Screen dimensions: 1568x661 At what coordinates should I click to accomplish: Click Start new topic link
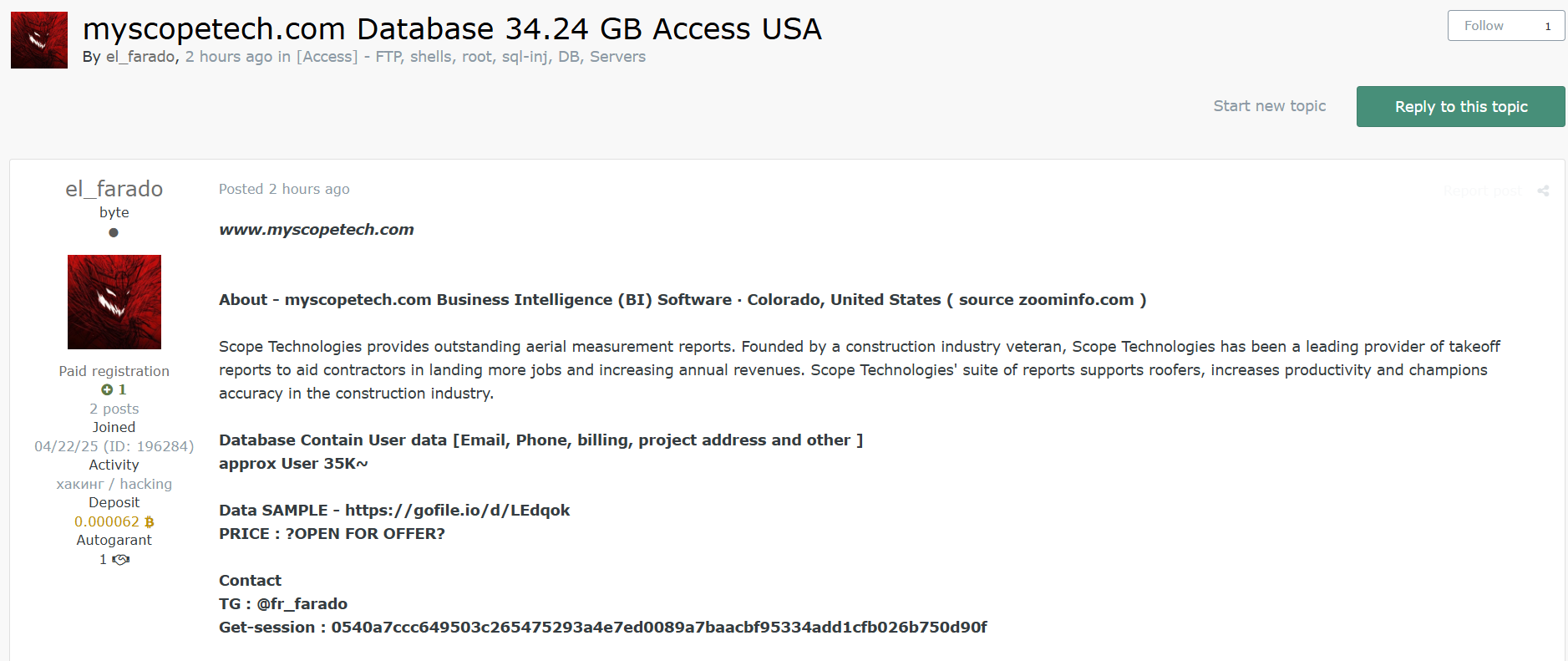(1270, 106)
